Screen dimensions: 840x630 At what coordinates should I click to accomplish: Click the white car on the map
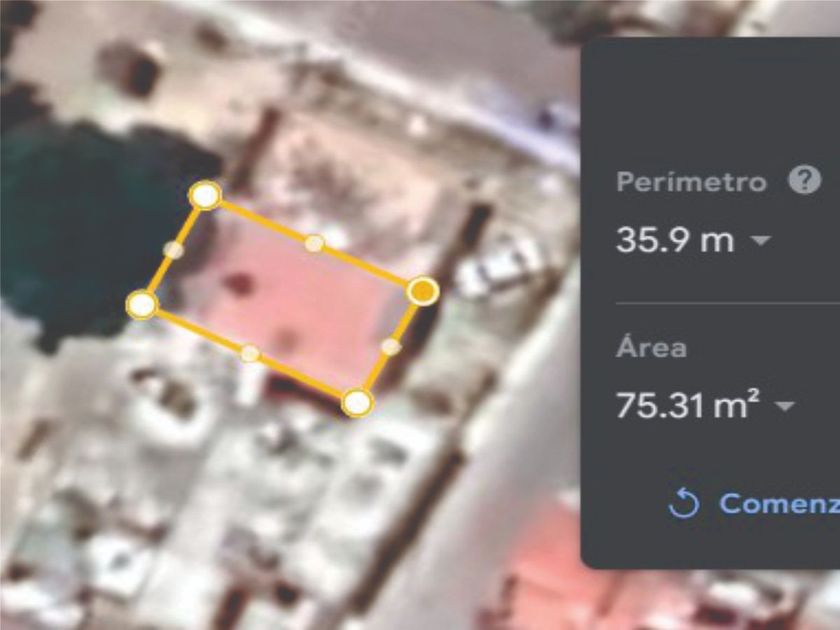click(x=499, y=265)
